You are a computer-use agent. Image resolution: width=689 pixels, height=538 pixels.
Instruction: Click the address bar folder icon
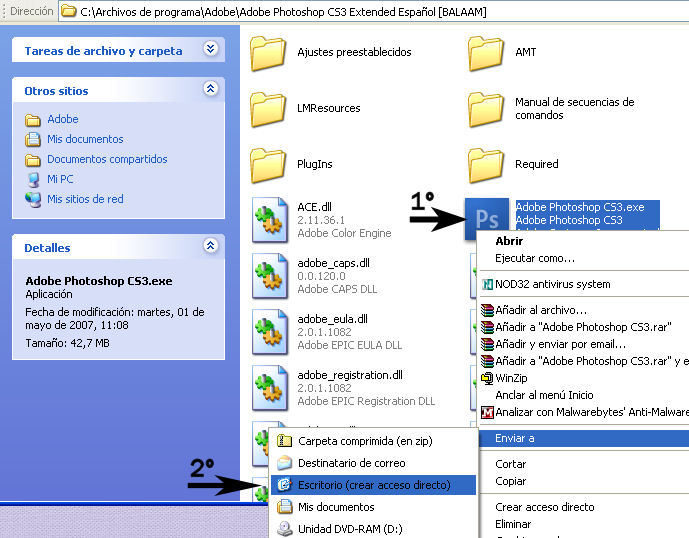coord(68,11)
